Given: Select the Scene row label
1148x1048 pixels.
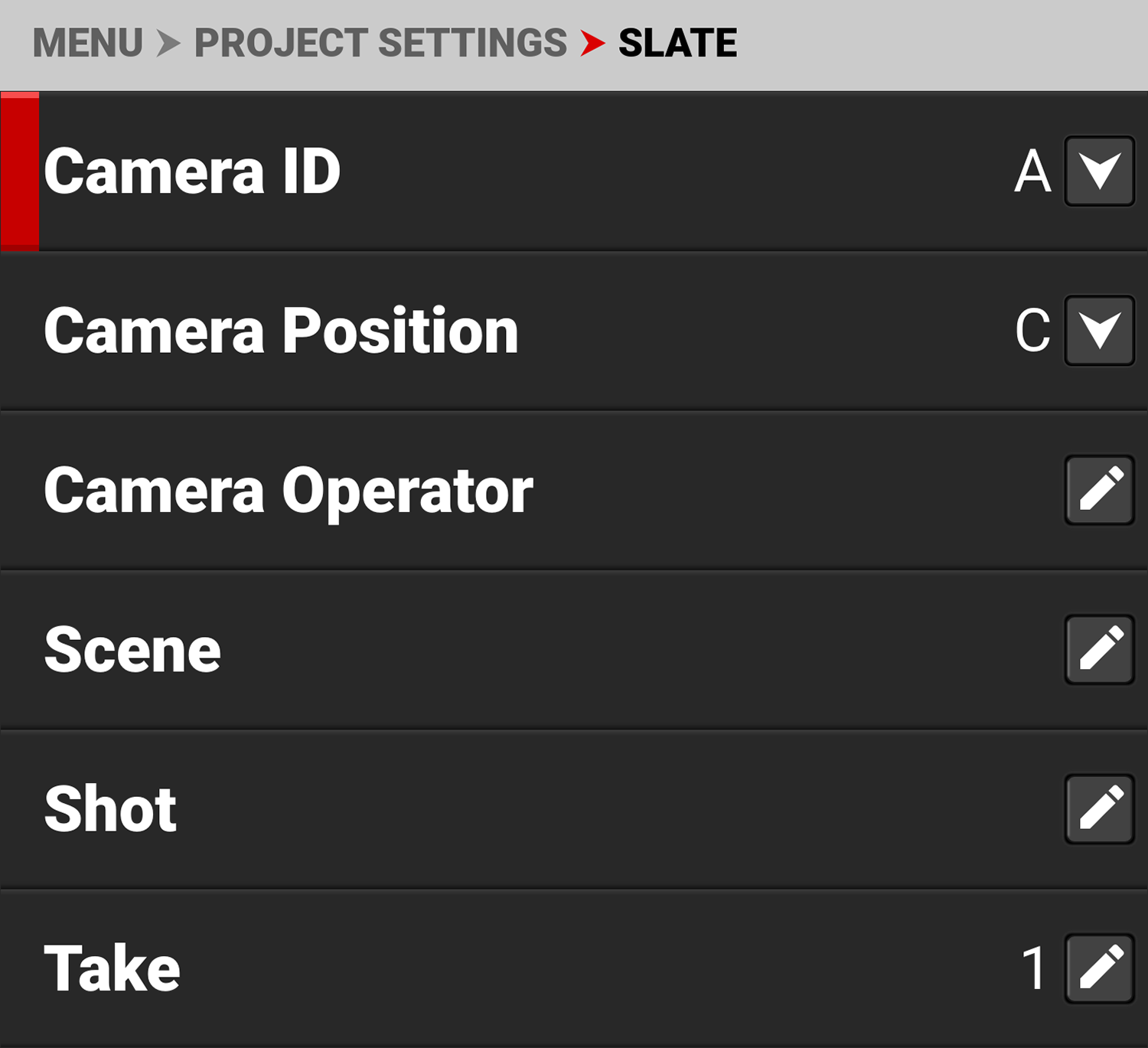Looking at the screenshot, I should pyautogui.click(x=132, y=650).
